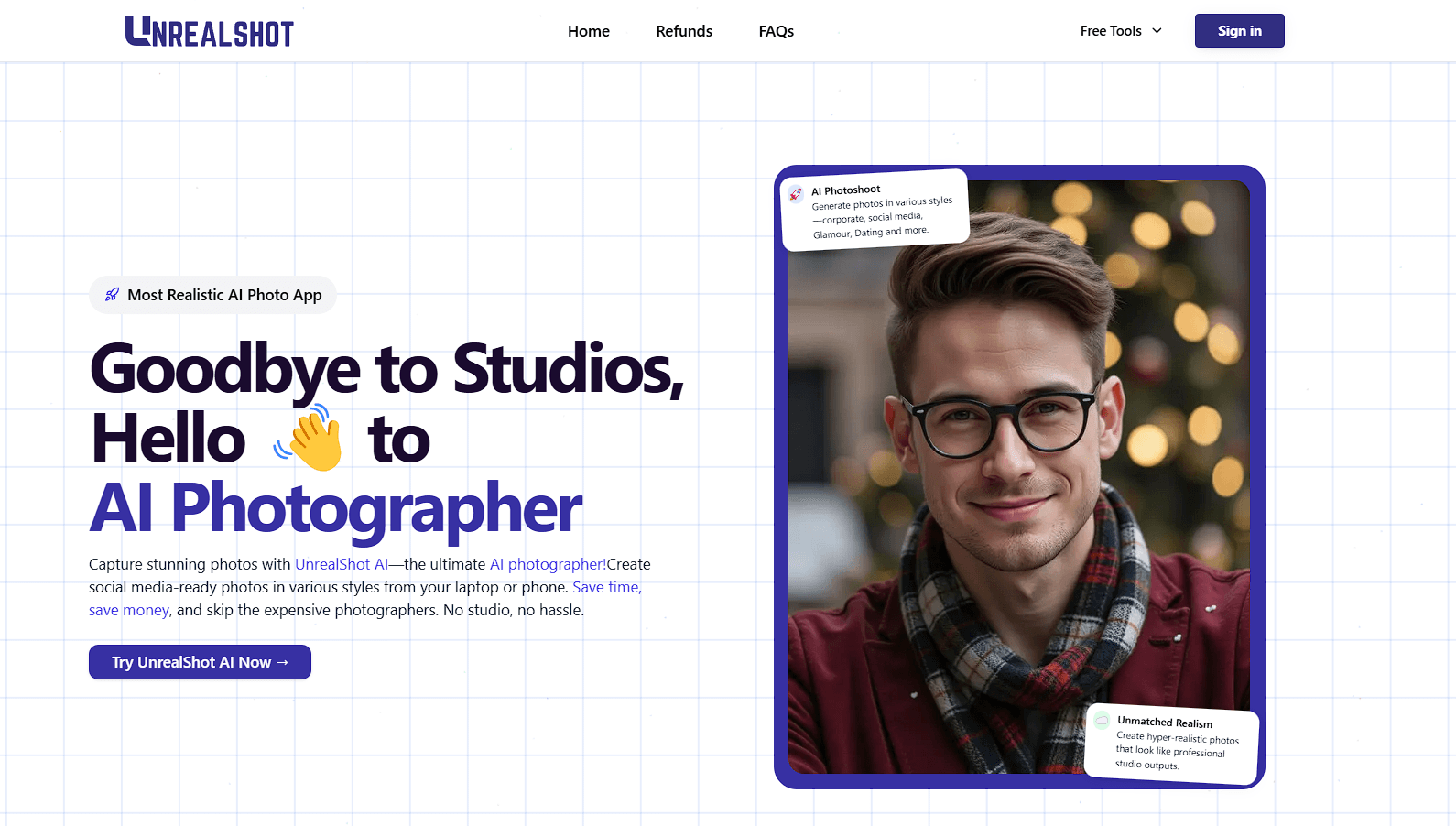Click the UnrealShot logo
Viewport: 1456px width, 826px height.
pos(210,31)
